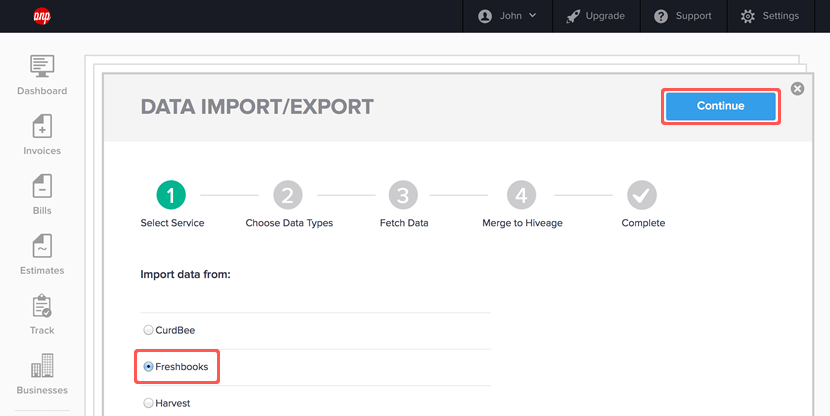Click step 1 Select Service circle
The height and width of the screenshot is (416, 830).
(x=171, y=195)
